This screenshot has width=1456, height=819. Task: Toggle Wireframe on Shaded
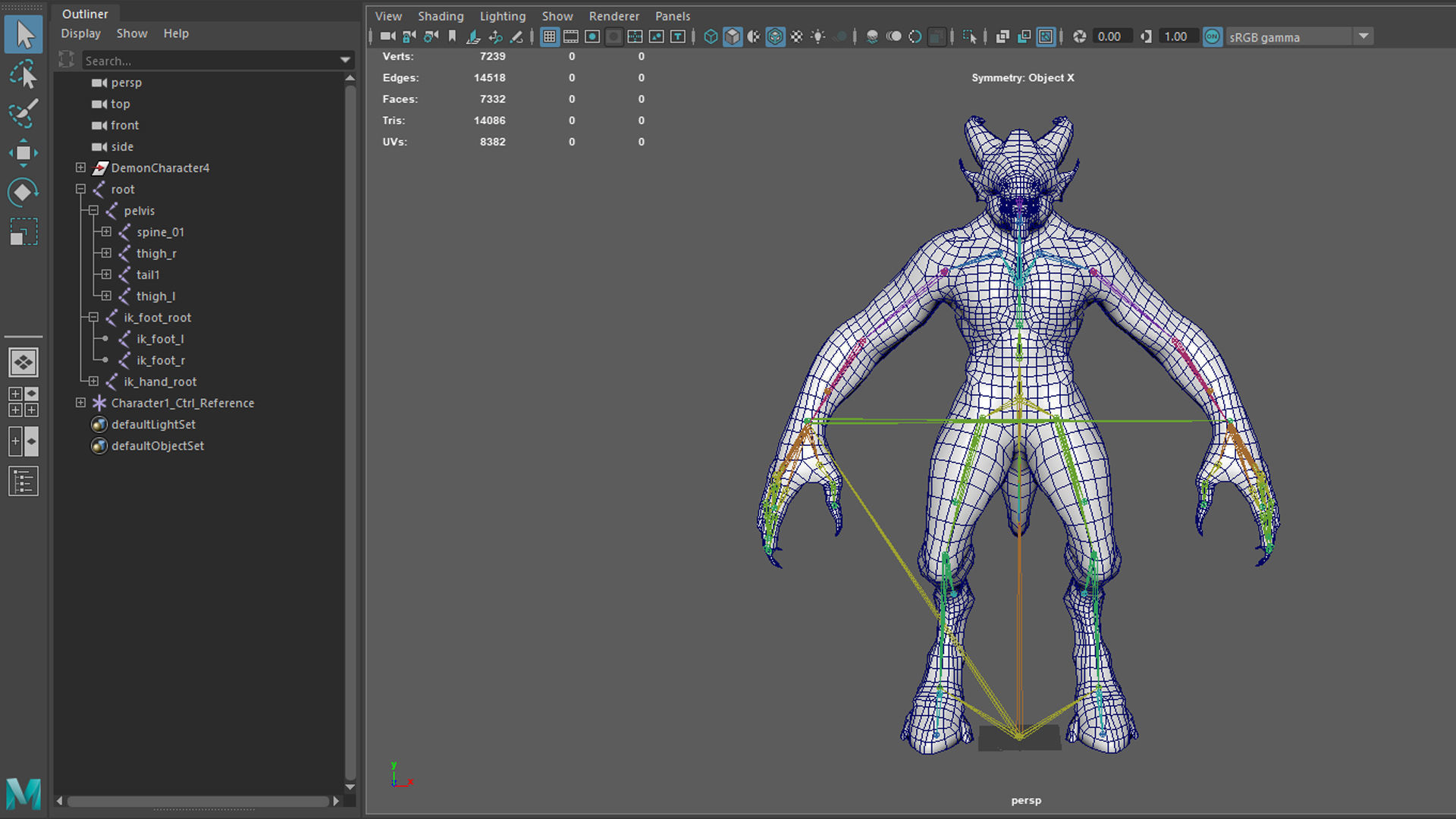[775, 36]
